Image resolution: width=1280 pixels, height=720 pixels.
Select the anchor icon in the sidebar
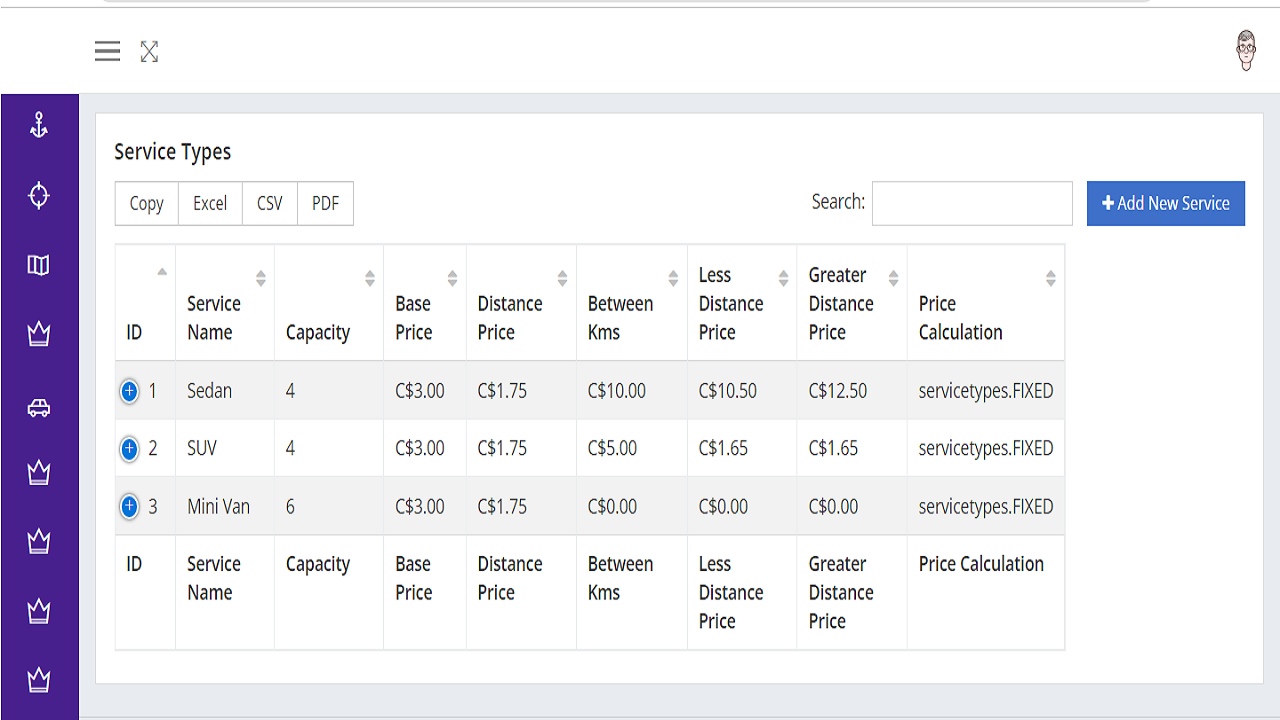tap(39, 125)
